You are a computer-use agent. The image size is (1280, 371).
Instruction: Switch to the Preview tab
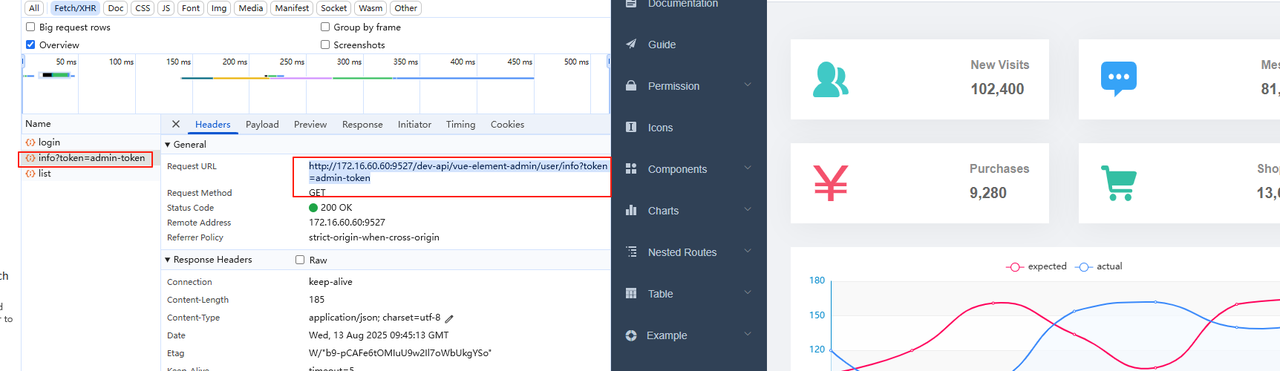click(x=310, y=125)
